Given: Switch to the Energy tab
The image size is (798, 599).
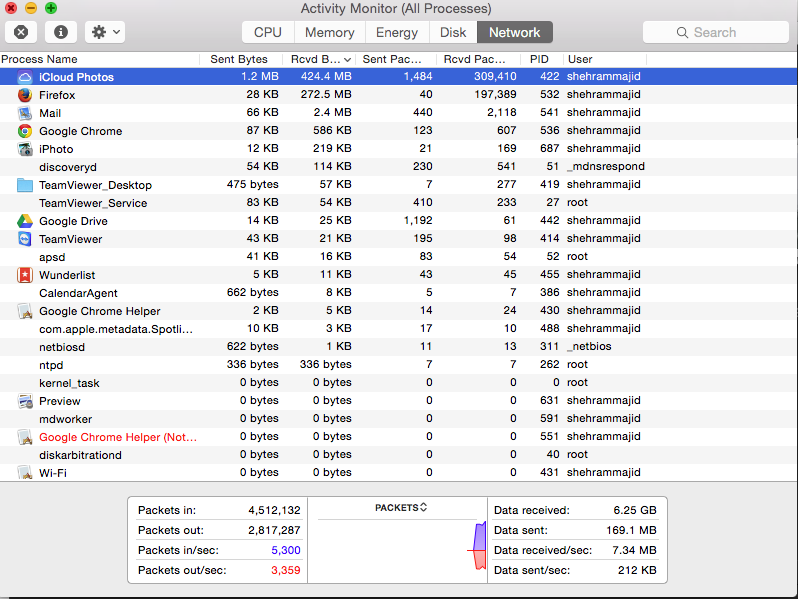Looking at the screenshot, I should [x=396, y=32].
